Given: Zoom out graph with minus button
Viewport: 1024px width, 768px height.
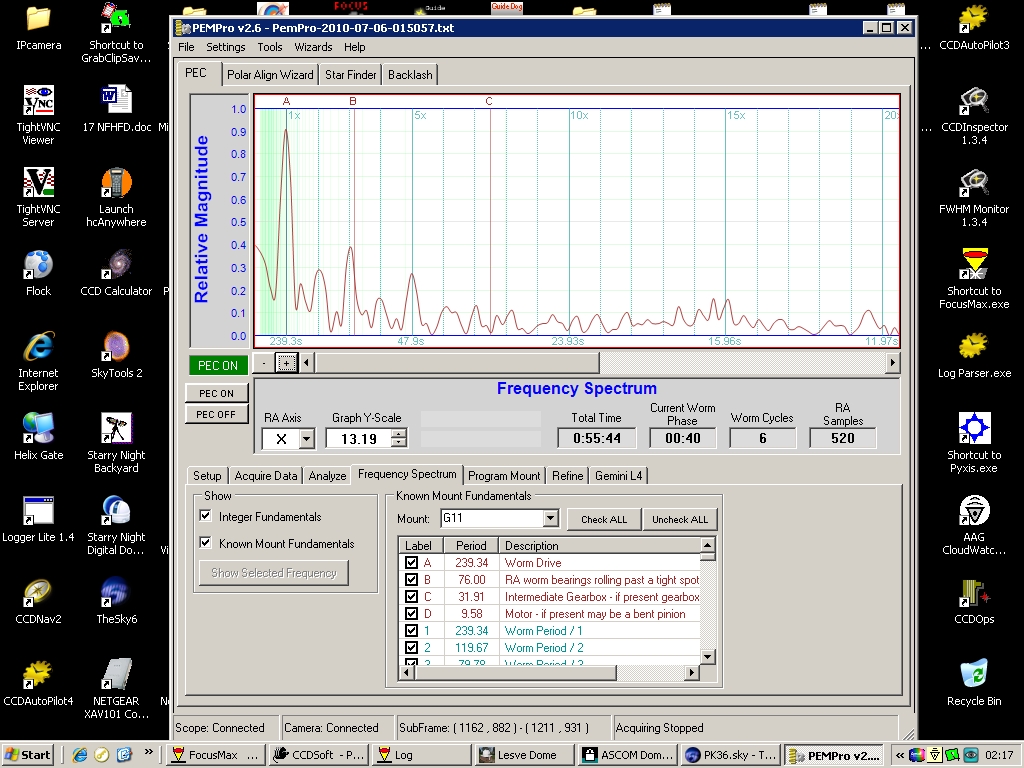Looking at the screenshot, I should click(x=264, y=362).
